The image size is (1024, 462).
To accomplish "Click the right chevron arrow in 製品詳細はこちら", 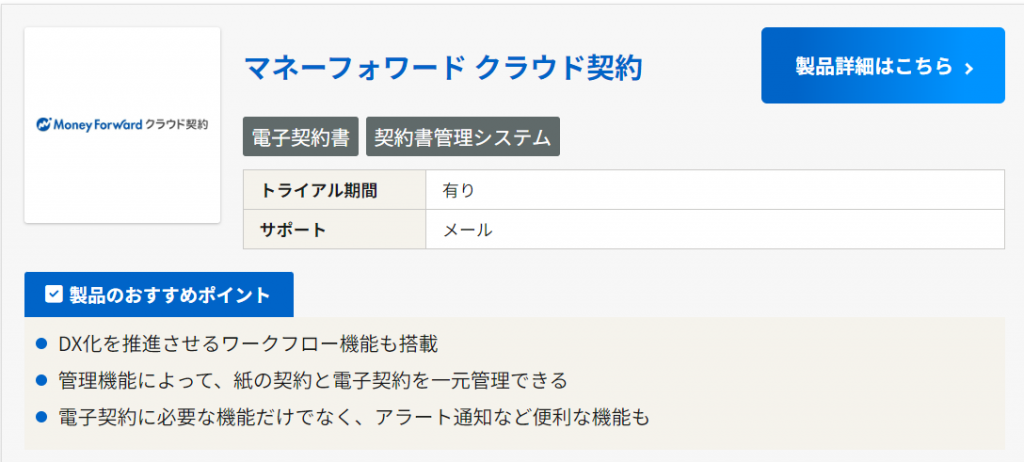I will tap(968, 67).
